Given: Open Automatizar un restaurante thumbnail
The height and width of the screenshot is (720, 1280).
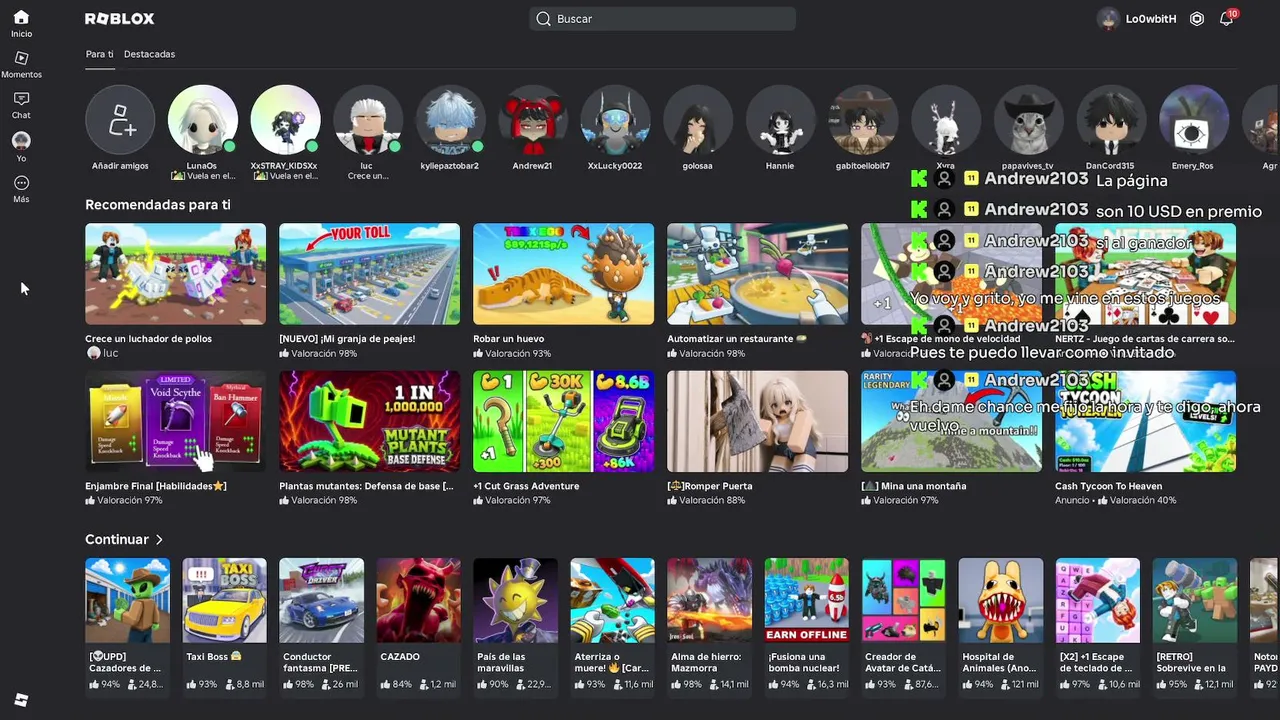Looking at the screenshot, I should [757, 274].
